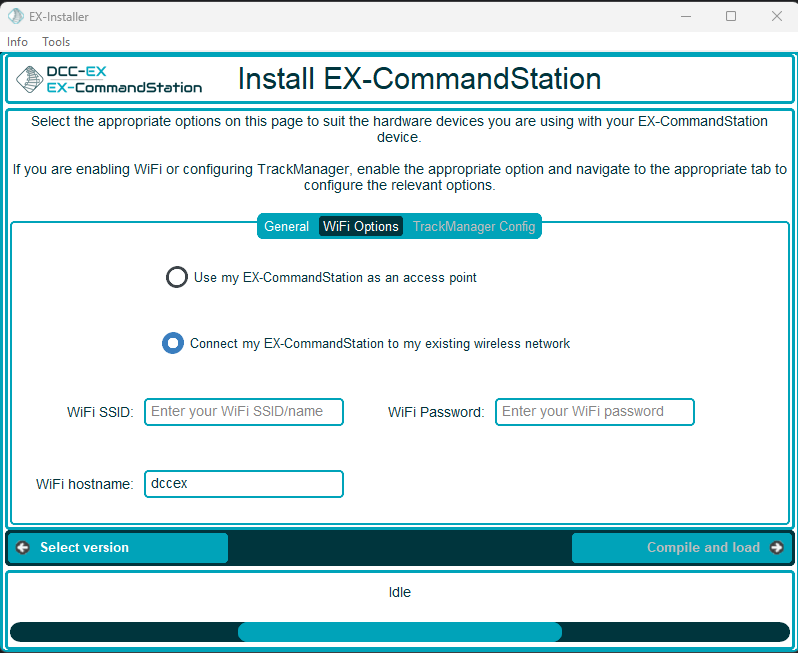Viewport: 798px width, 653px height.
Task: Click the WiFi Password input field
Action: click(x=594, y=412)
